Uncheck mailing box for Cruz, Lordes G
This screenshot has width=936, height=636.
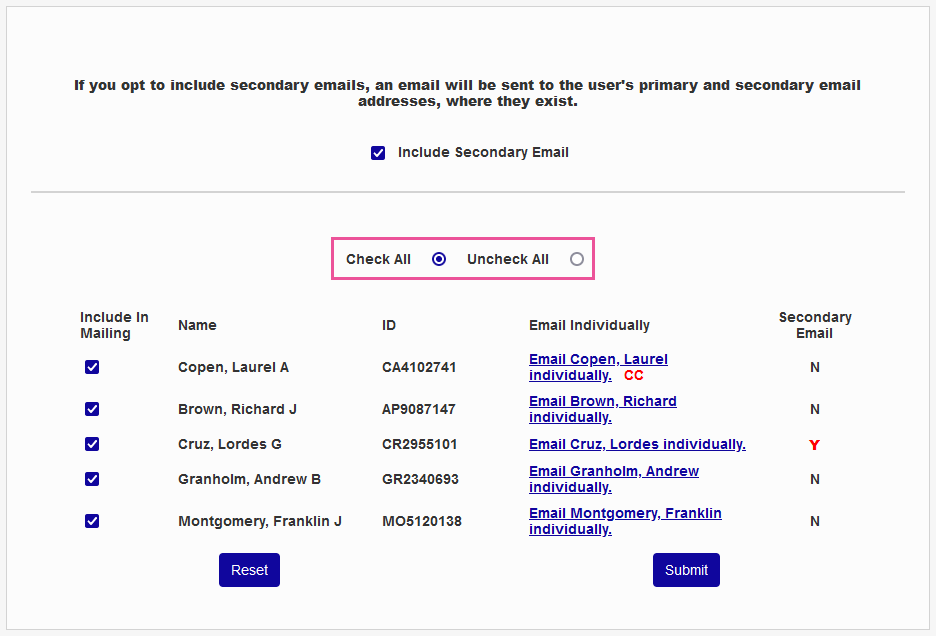(x=92, y=444)
